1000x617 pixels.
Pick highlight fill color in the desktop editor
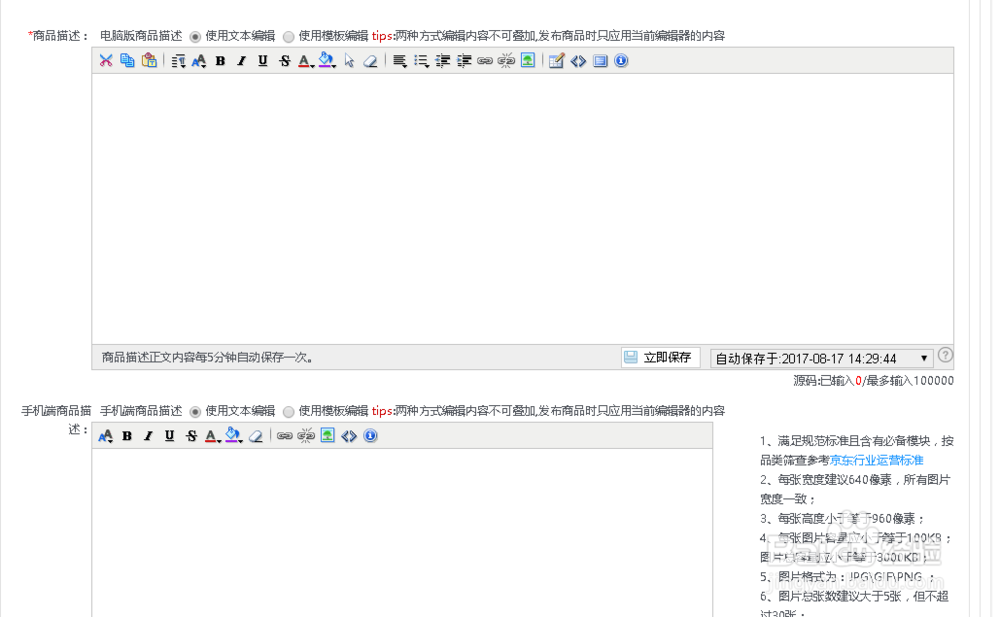pyautogui.click(x=327, y=61)
